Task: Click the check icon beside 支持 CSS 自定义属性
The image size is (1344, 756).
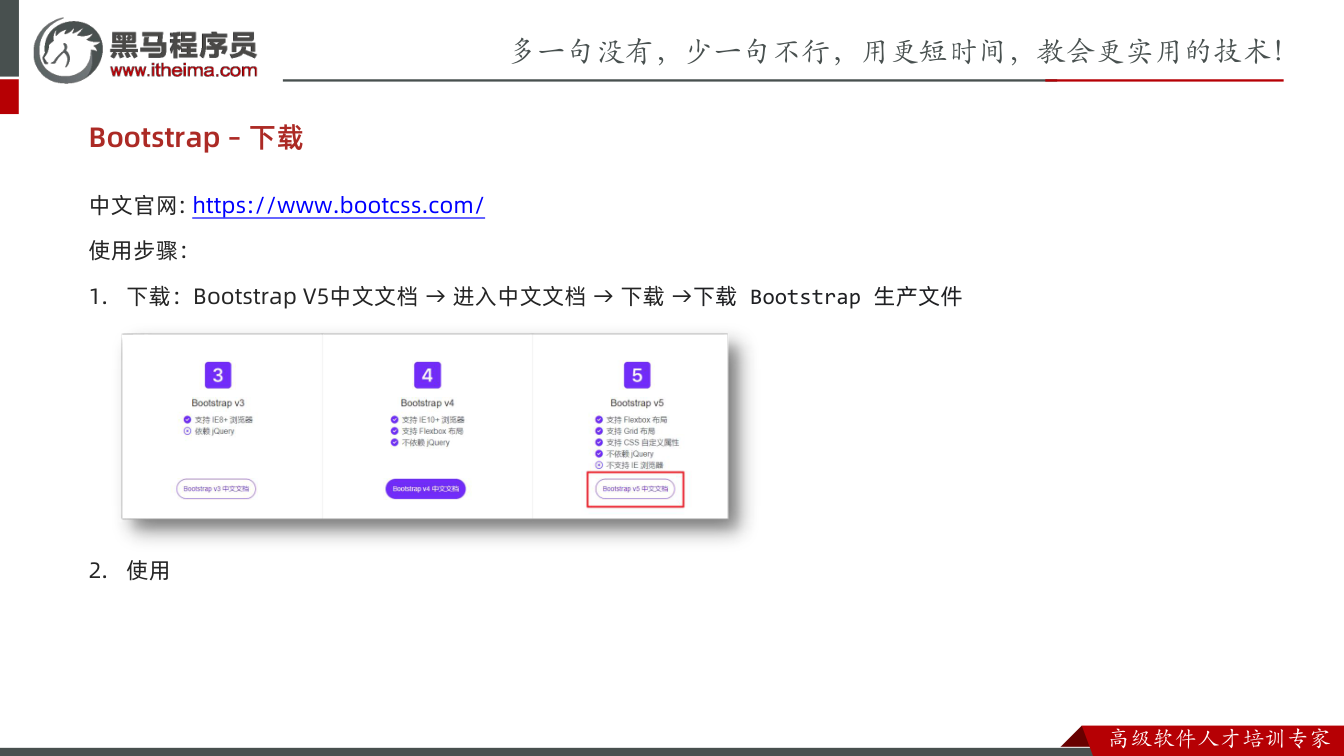Action: (599, 442)
